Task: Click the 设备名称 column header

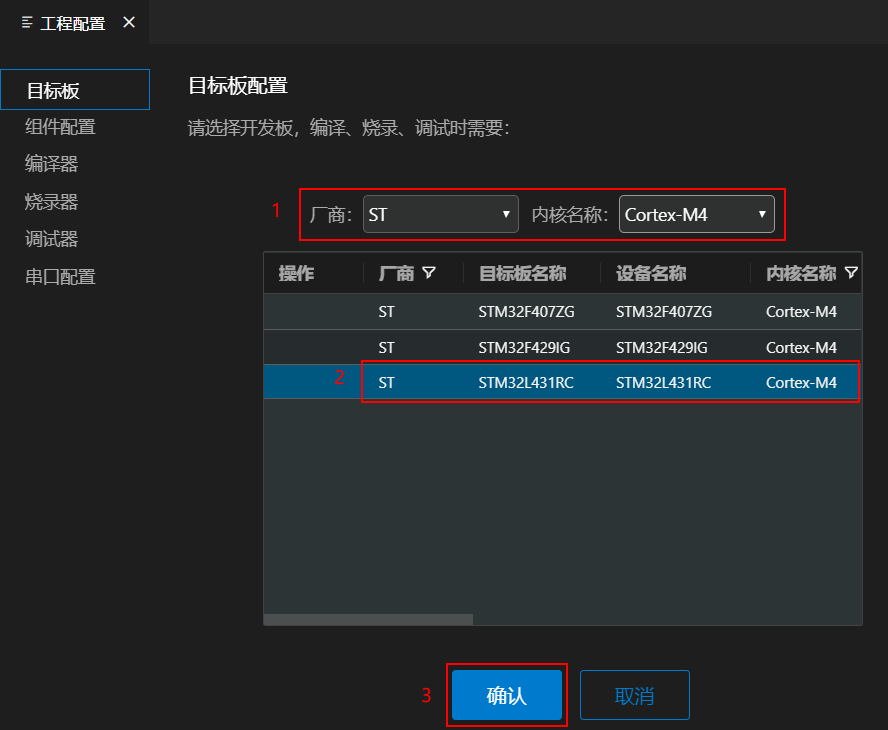Action: (x=651, y=274)
